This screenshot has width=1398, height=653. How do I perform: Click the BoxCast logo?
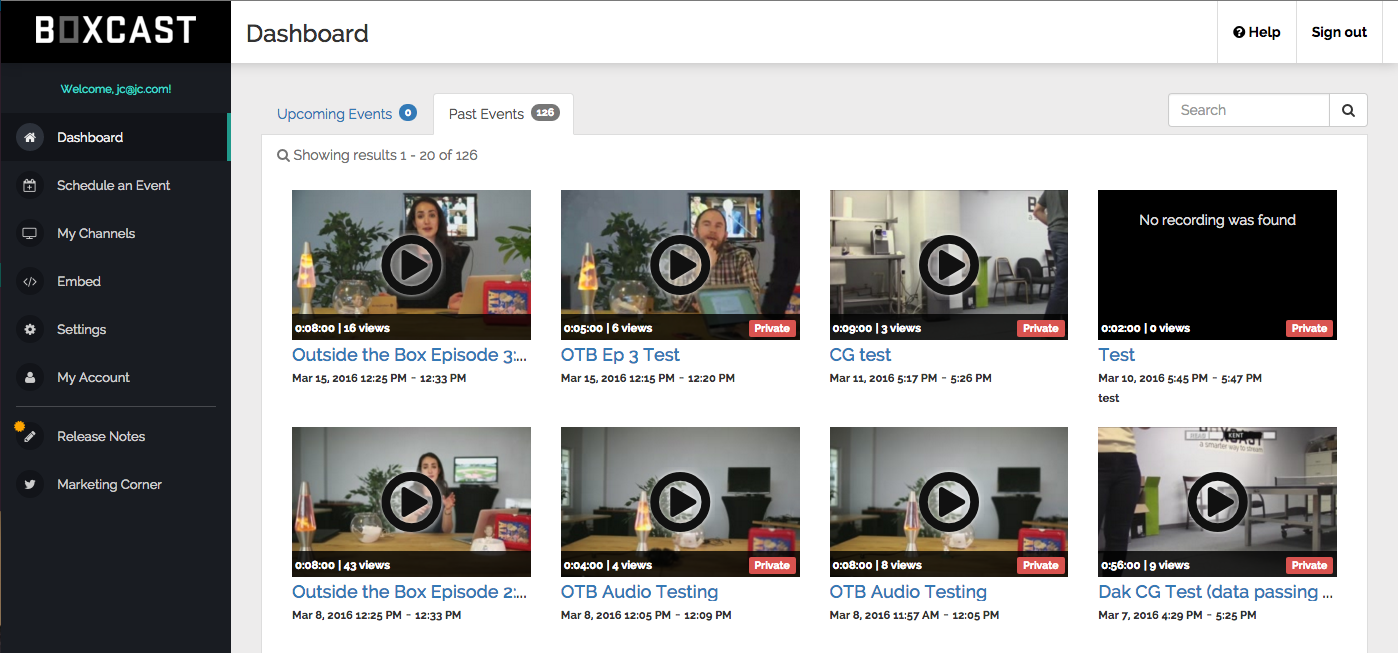click(x=114, y=31)
